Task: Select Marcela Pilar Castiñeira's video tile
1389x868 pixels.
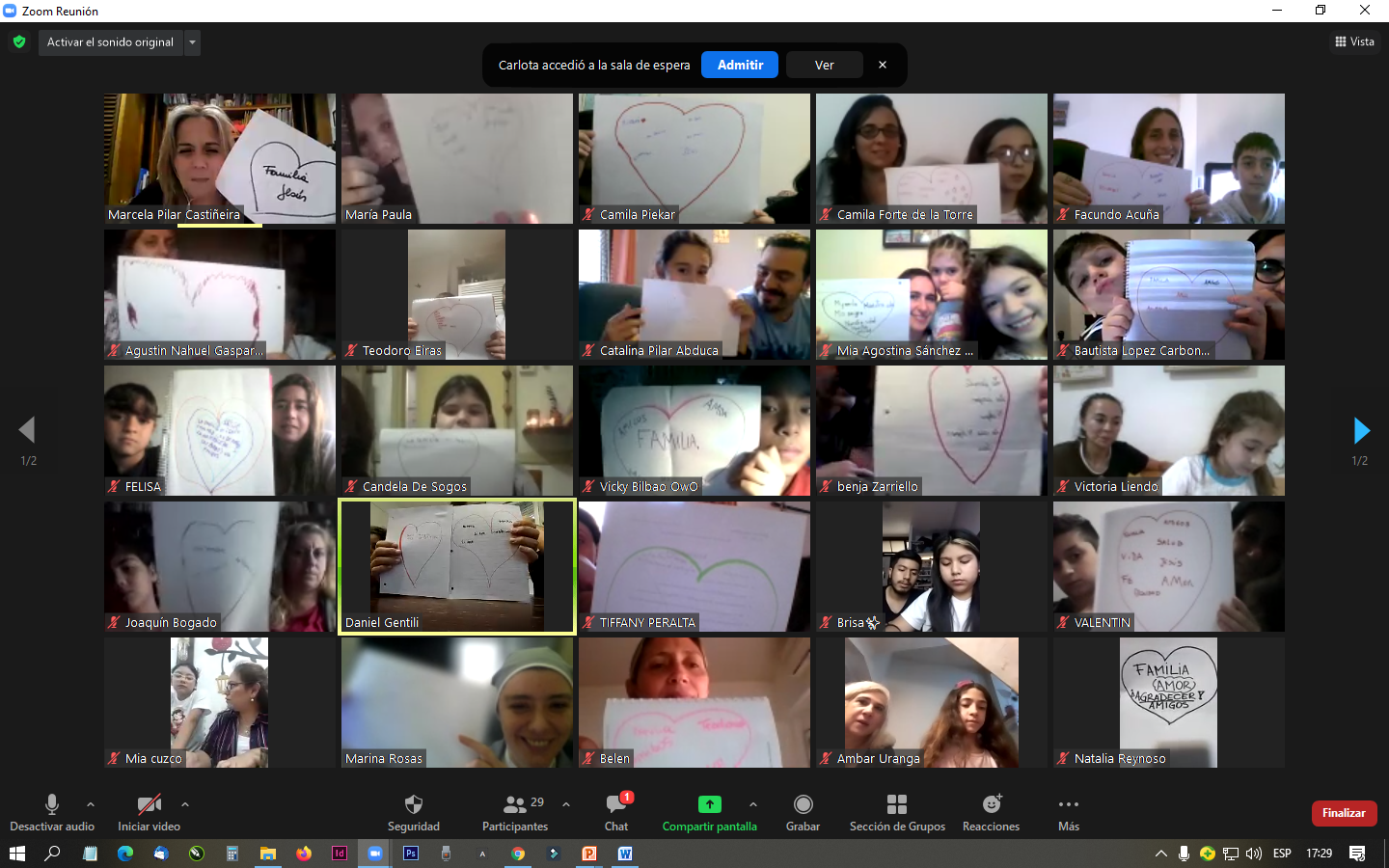Action: click(220, 159)
